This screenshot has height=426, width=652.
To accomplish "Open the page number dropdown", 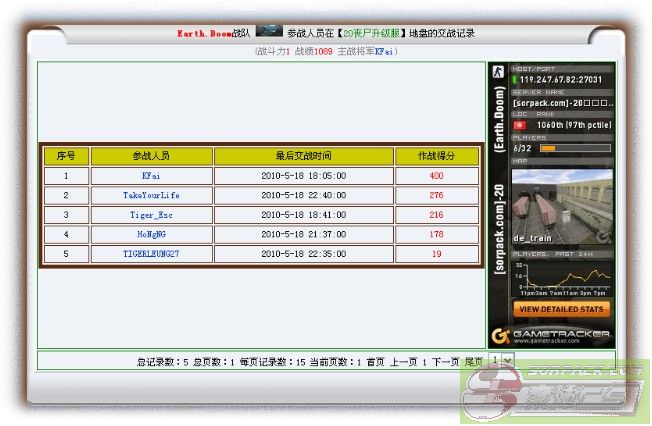I will click(x=501, y=360).
